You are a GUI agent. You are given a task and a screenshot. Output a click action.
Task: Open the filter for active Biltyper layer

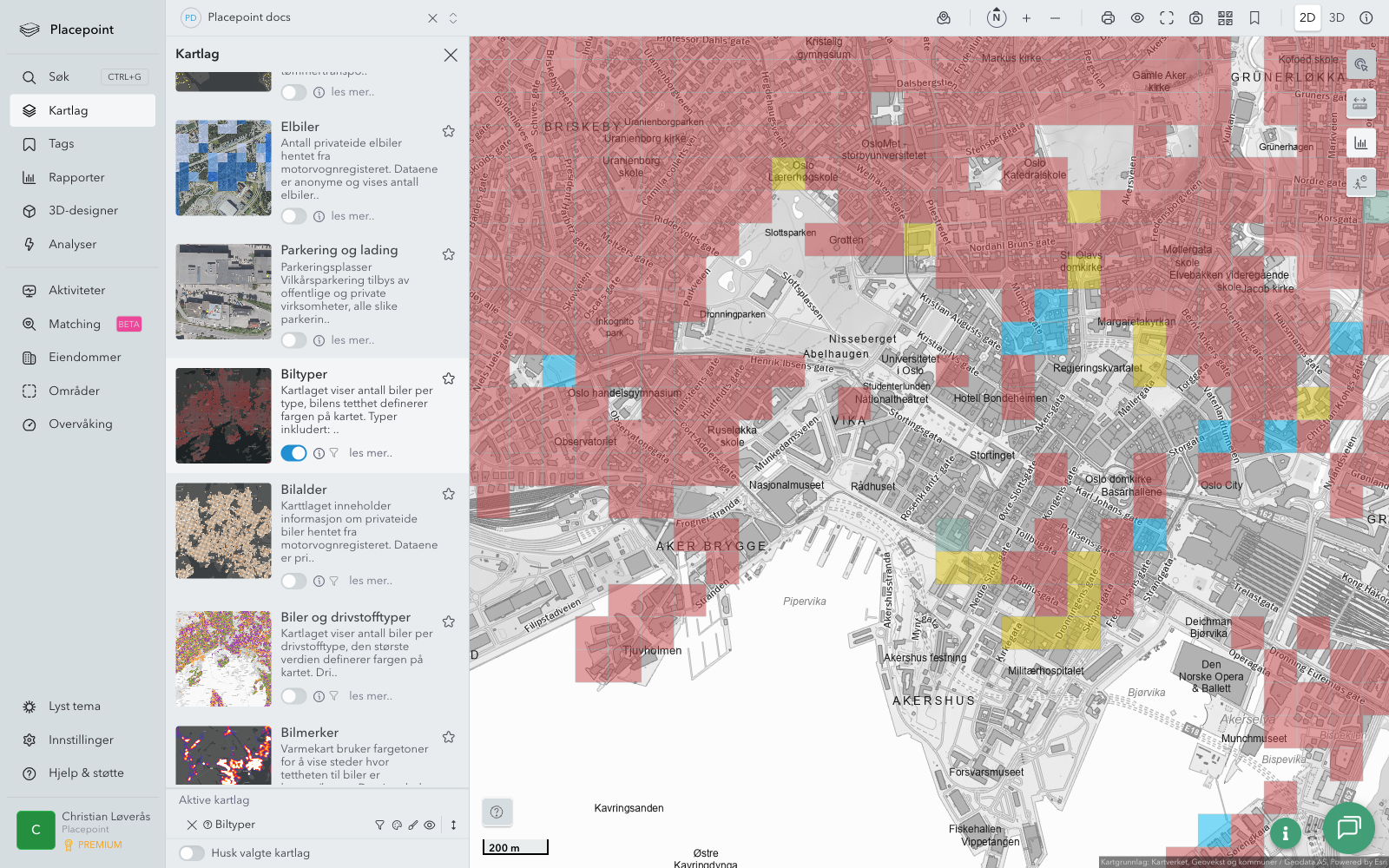click(379, 825)
